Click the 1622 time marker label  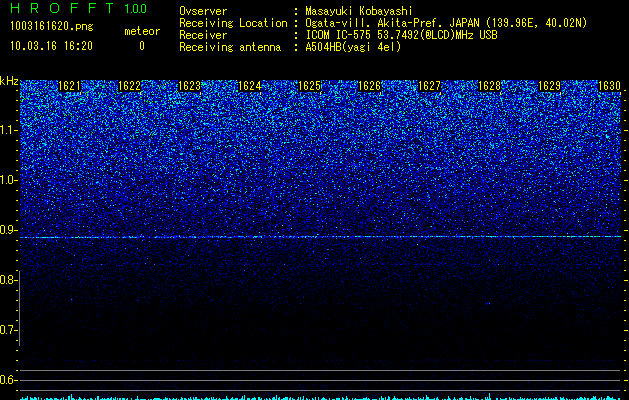coord(130,86)
